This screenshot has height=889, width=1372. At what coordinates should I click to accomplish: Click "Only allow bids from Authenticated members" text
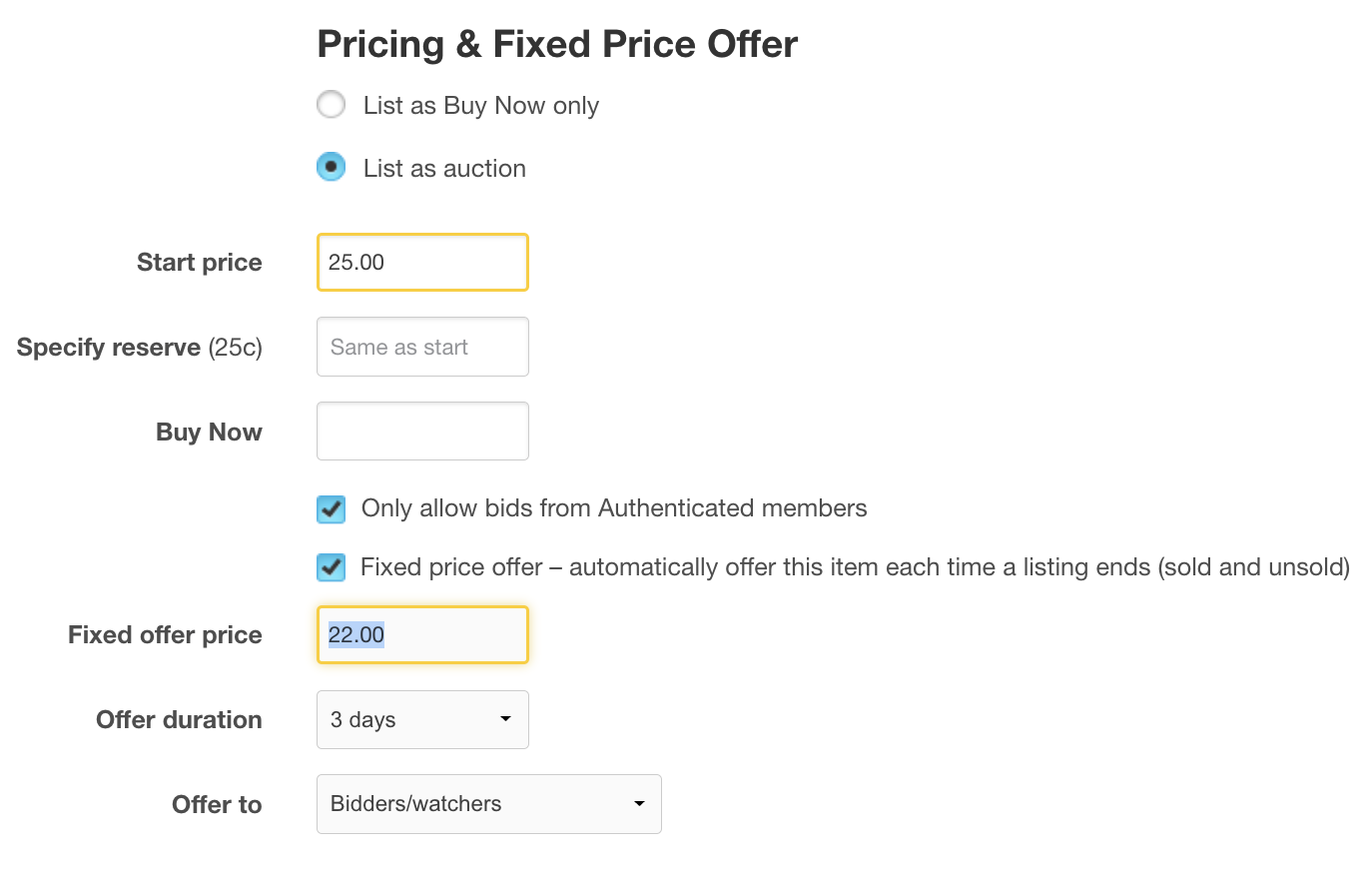point(613,508)
